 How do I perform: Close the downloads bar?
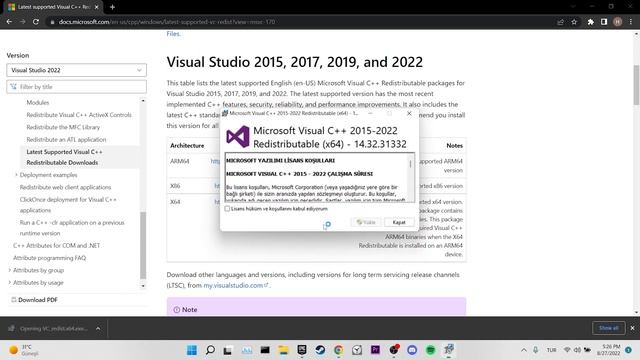click(x=632, y=328)
